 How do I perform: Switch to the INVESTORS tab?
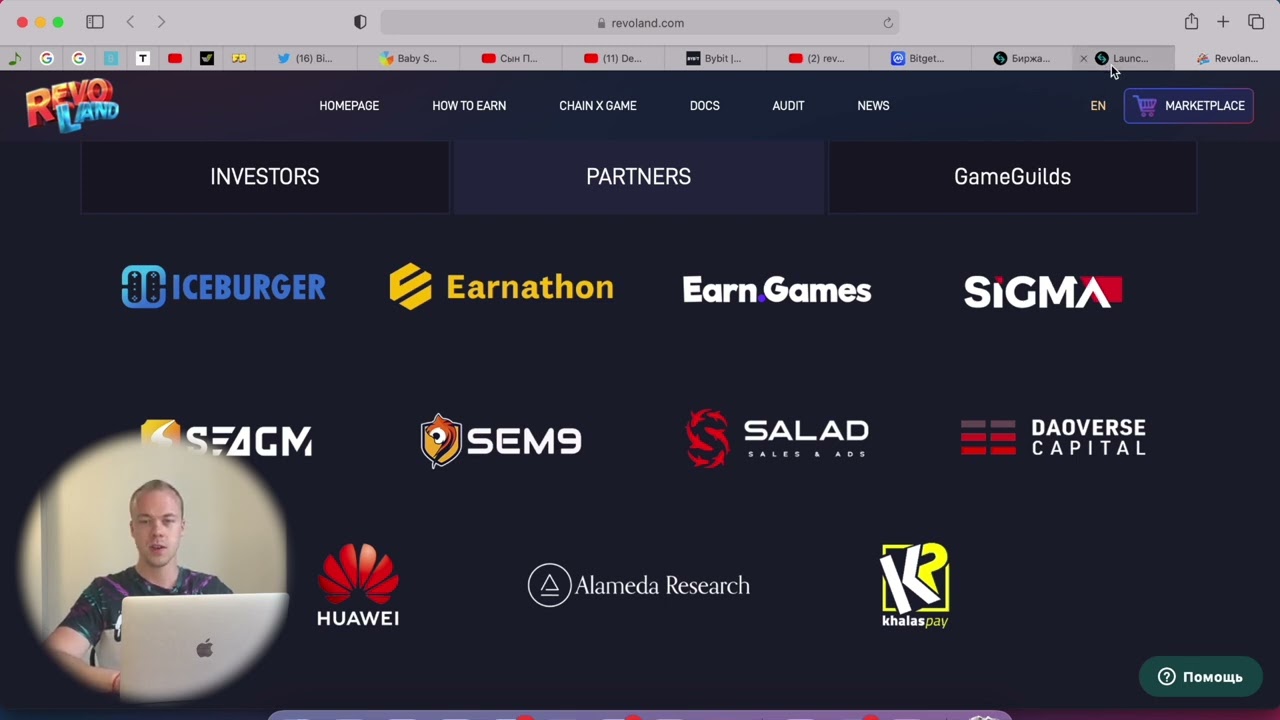[265, 176]
